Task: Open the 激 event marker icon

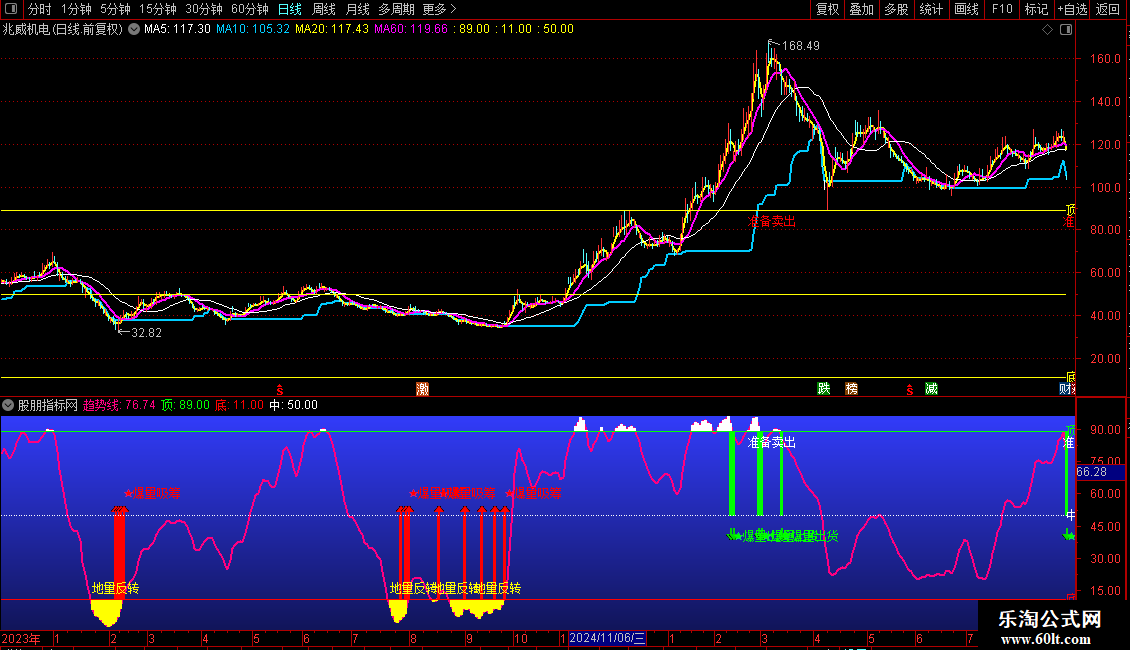Action: pos(422,389)
